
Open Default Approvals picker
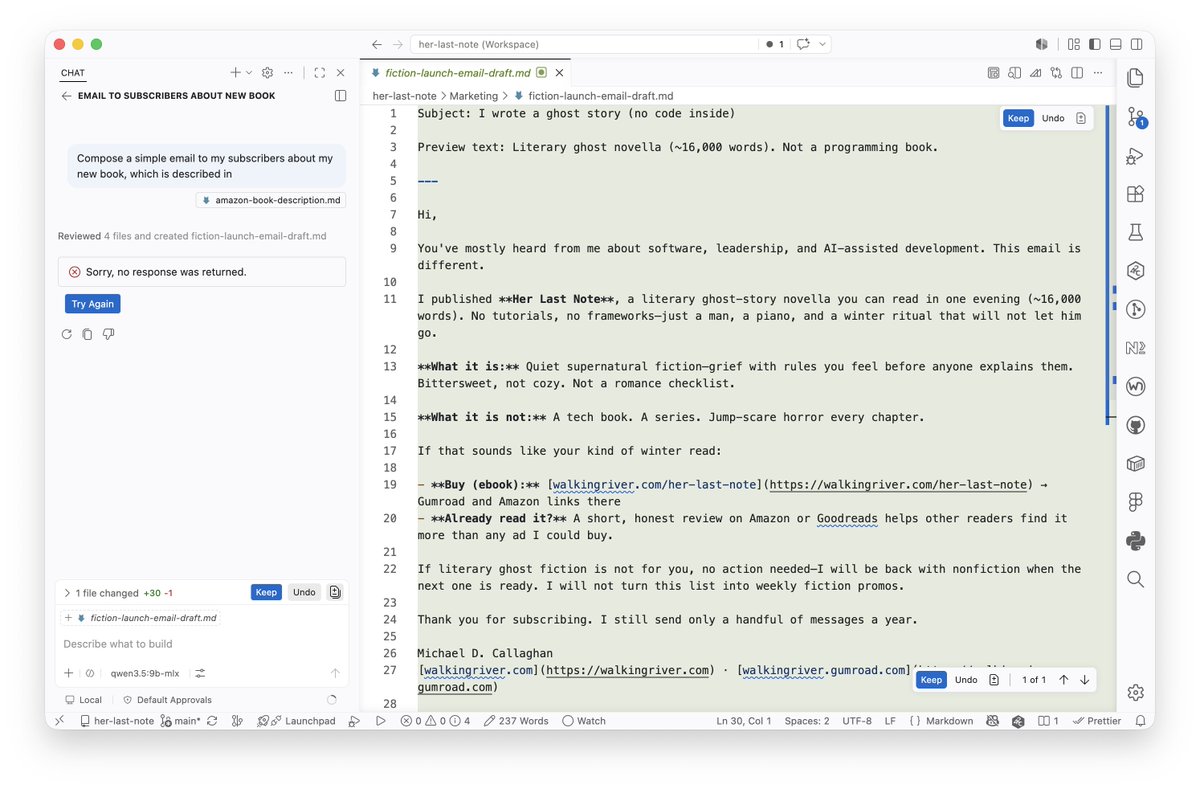[x=167, y=700]
